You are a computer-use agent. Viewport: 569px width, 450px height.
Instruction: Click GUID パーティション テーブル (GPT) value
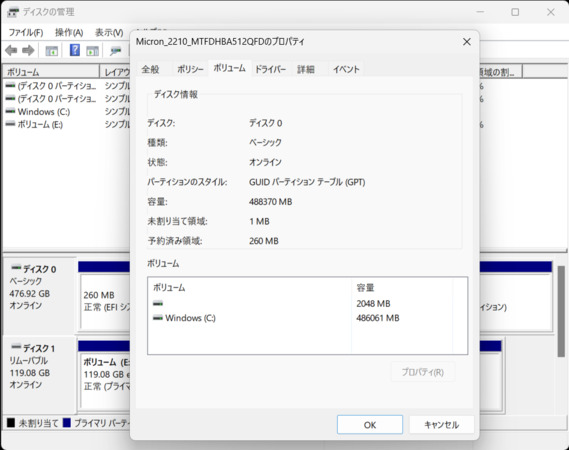pyautogui.click(x=307, y=182)
